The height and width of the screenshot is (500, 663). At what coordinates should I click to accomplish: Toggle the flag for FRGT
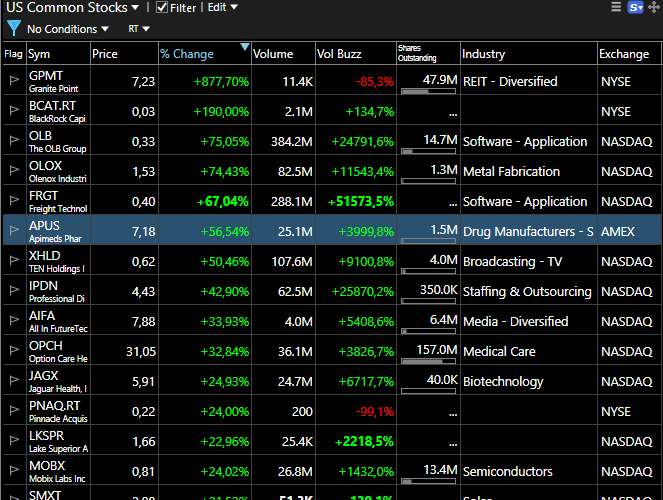[x=14, y=200]
